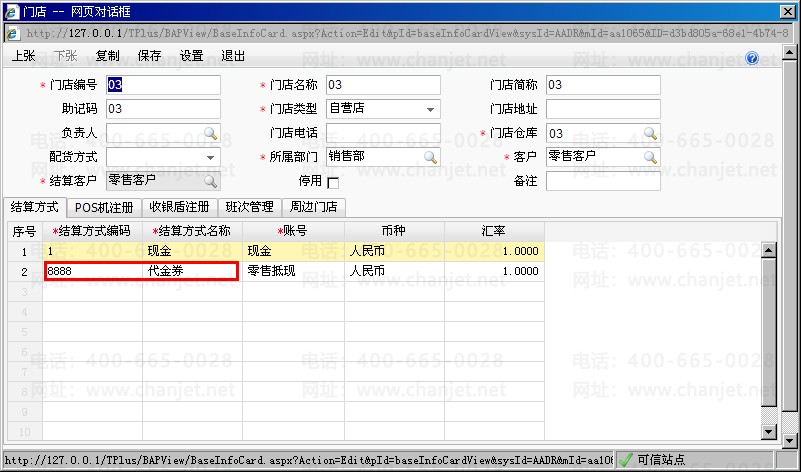Focus the 门店电话 input field

pyautogui.click(x=383, y=133)
